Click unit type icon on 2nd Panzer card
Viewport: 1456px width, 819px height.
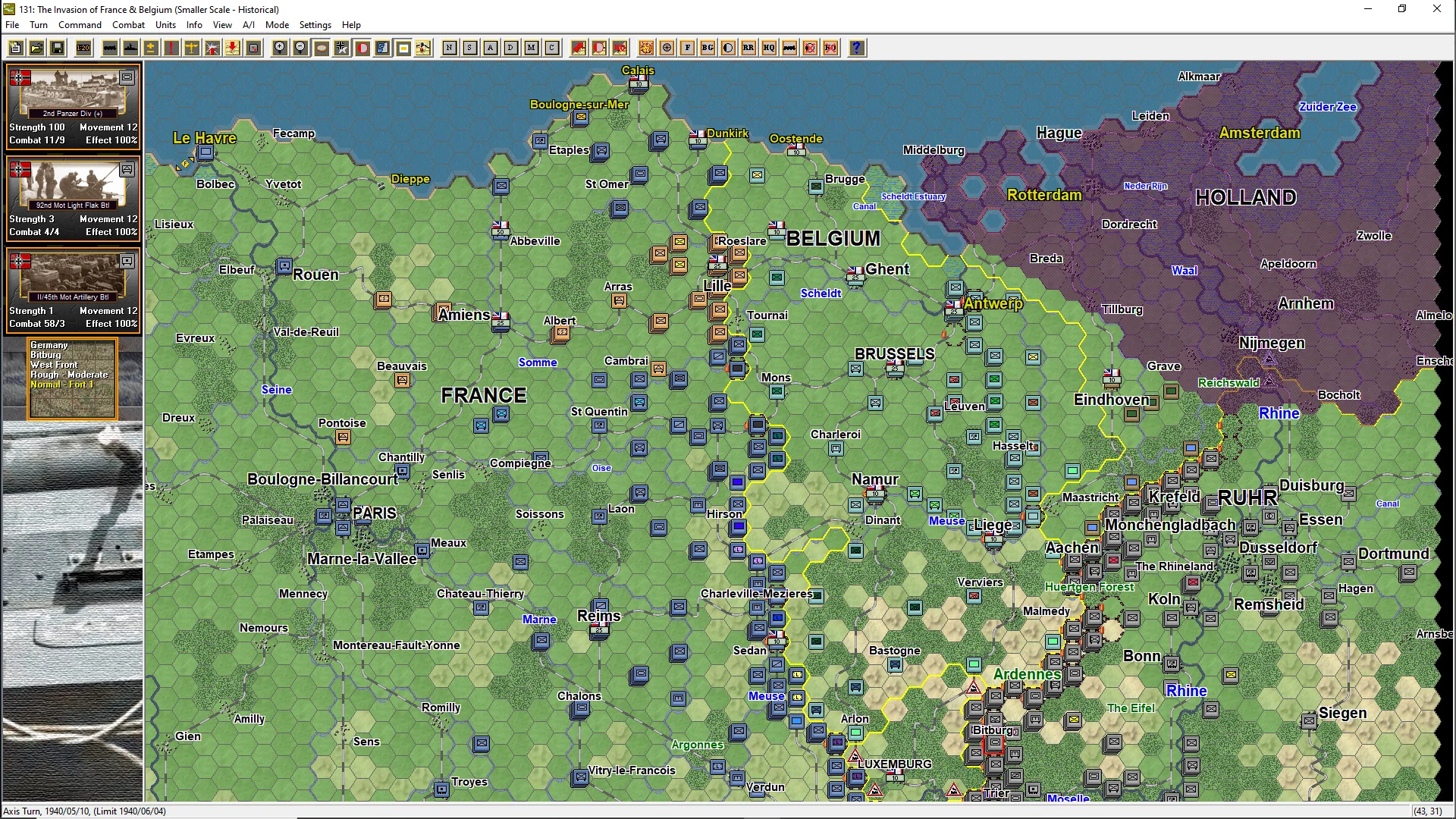click(127, 77)
